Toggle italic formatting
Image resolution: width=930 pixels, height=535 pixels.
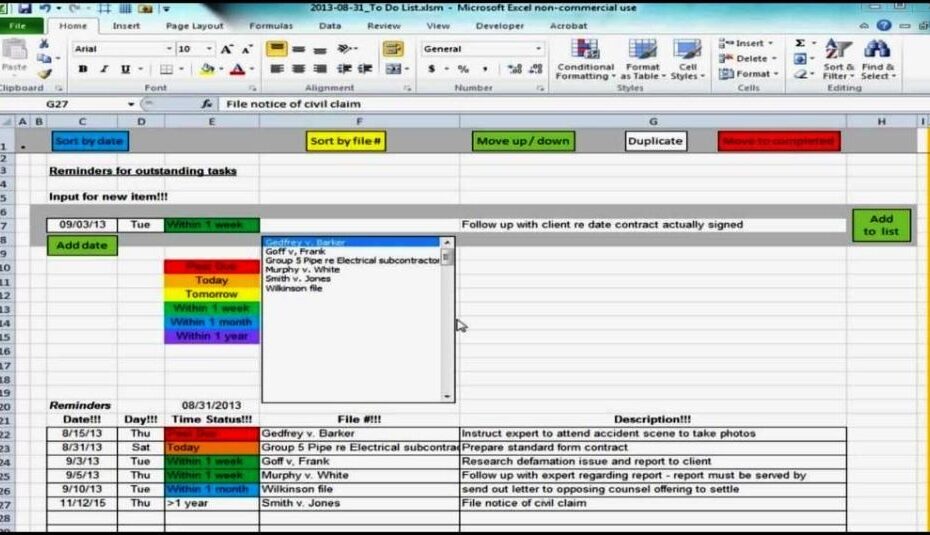(x=104, y=69)
